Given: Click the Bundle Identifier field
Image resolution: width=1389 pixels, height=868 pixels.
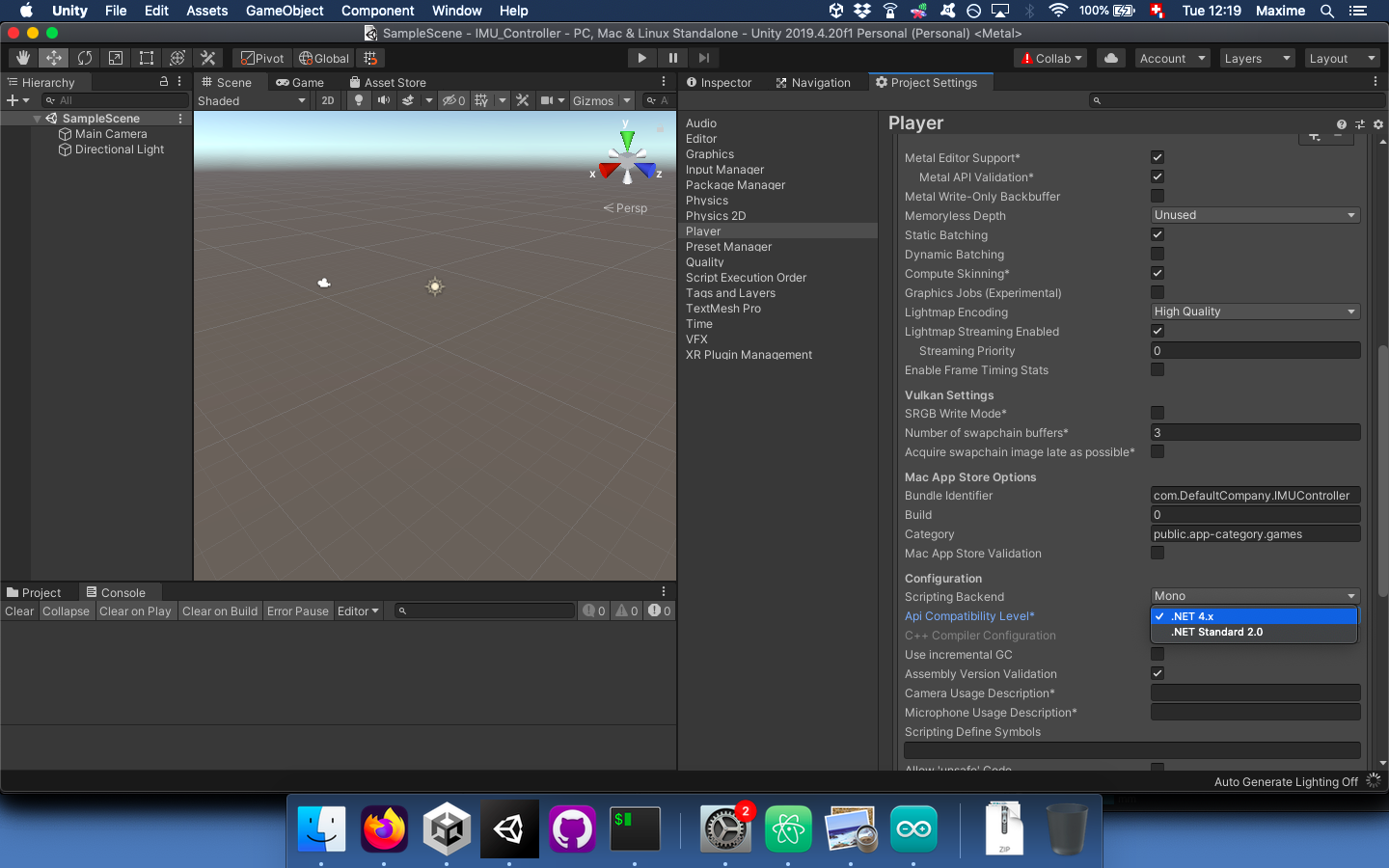Looking at the screenshot, I should point(1255,496).
